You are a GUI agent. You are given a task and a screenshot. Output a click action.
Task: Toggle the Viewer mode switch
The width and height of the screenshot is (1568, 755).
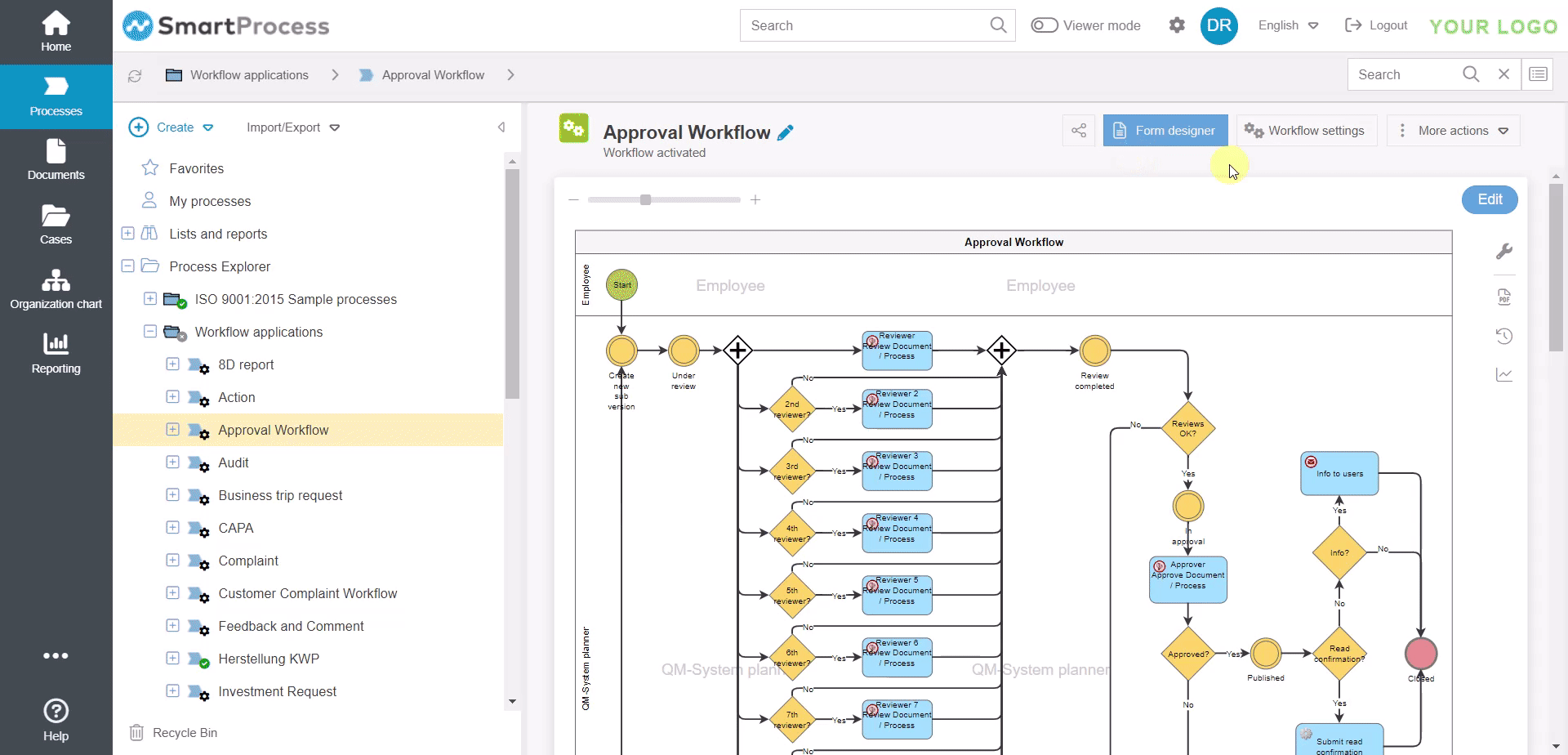[x=1045, y=25]
